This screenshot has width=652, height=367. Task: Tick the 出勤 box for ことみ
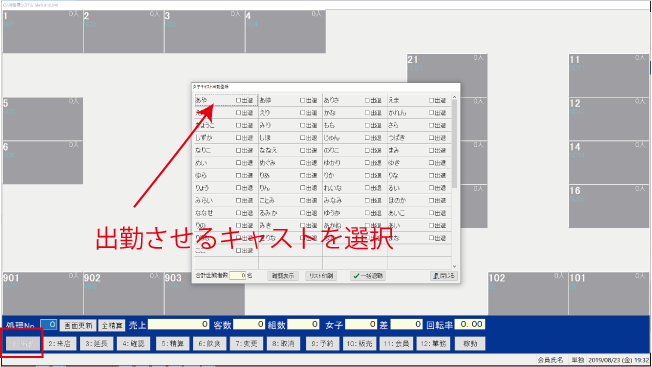click(x=303, y=200)
